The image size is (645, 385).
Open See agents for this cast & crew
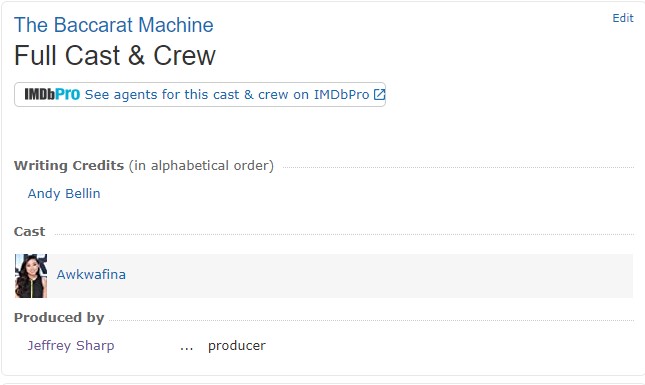click(227, 95)
